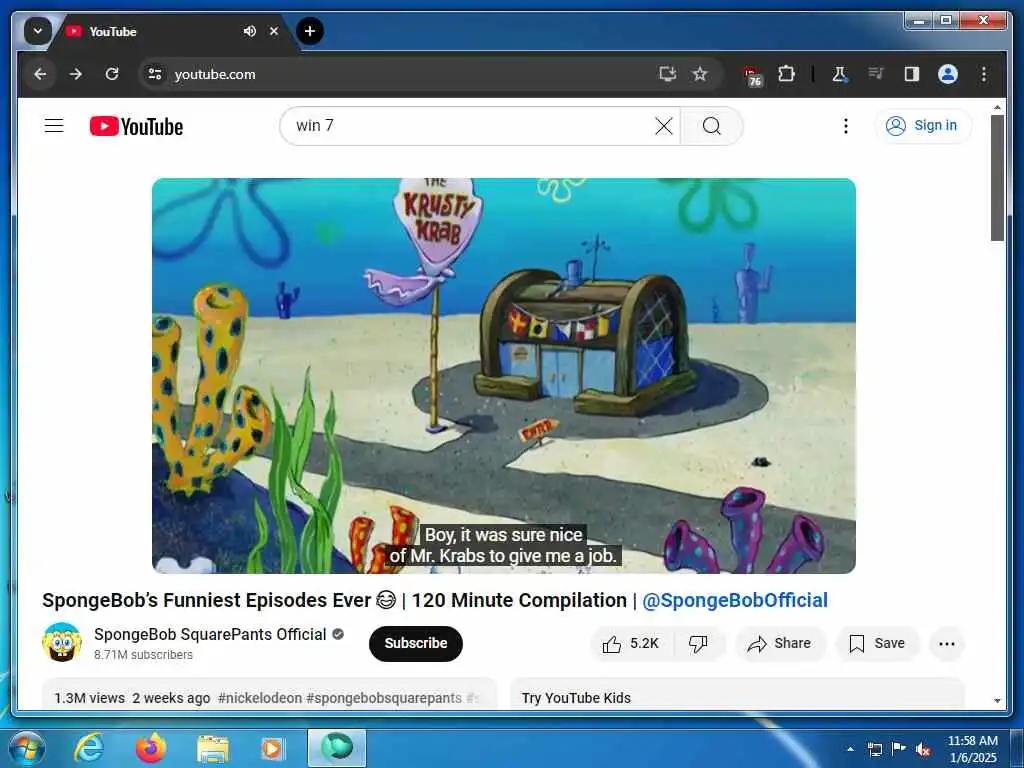
Task: Open Action Center flag icon
Action: 899,748
